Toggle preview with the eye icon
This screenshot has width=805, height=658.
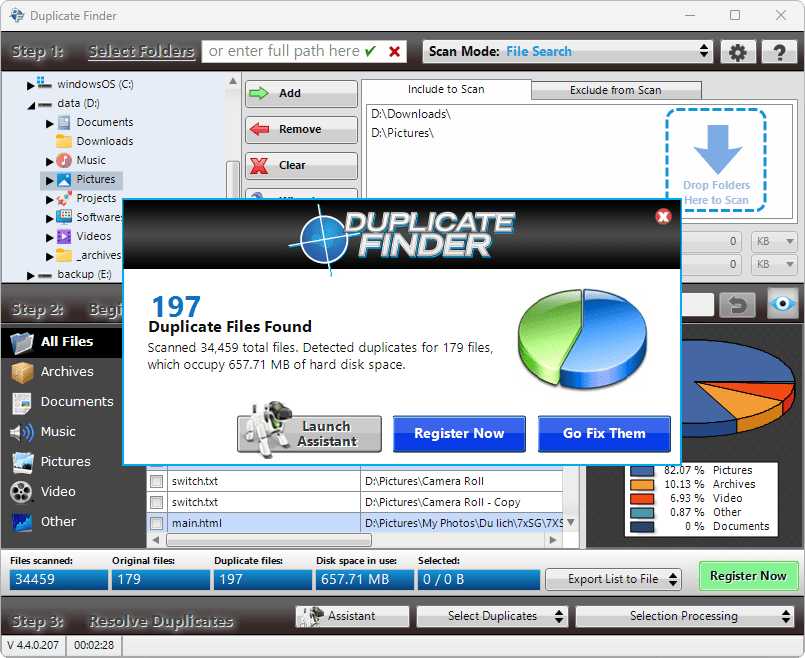coord(782,304)
